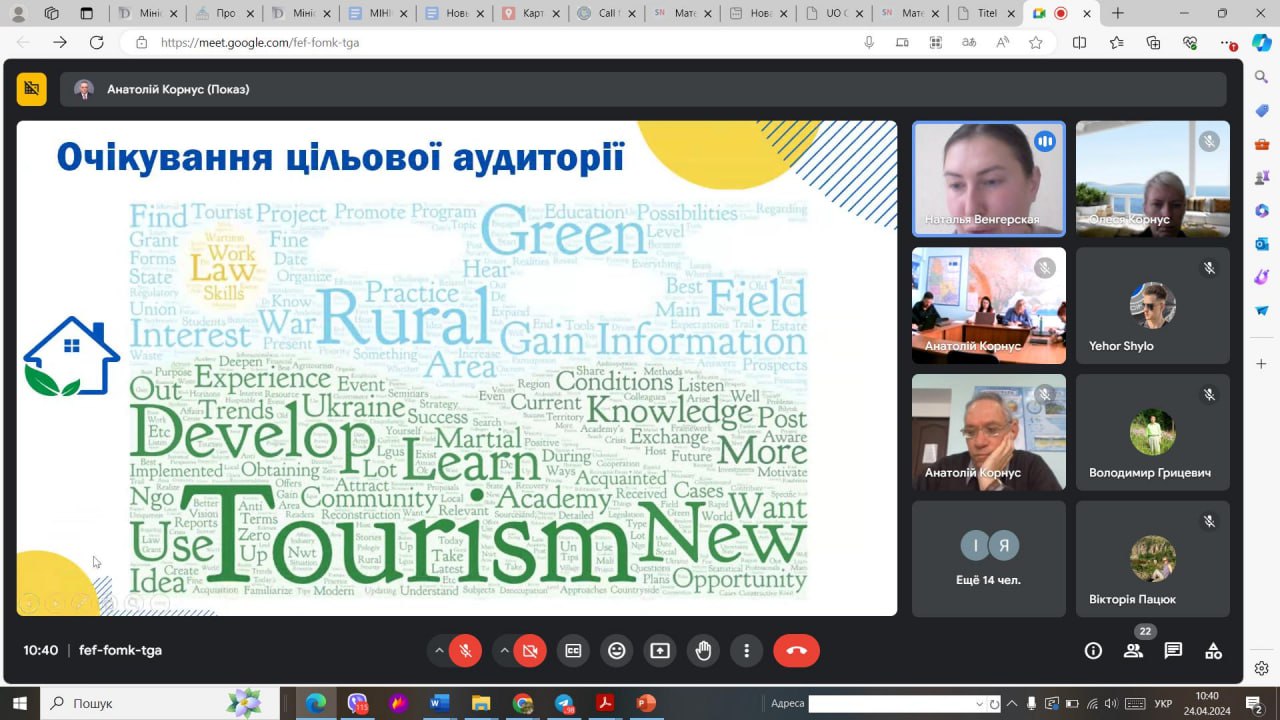Toggle read aloud icon in address bar

[1002, 43]
